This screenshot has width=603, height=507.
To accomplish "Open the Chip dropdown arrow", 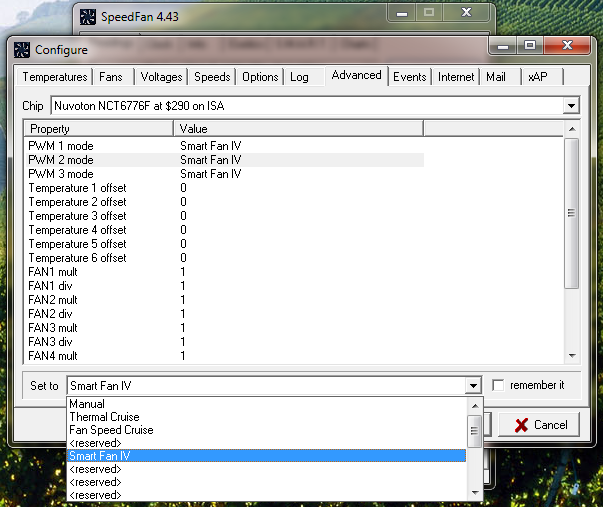I will [x=571, y=106].
